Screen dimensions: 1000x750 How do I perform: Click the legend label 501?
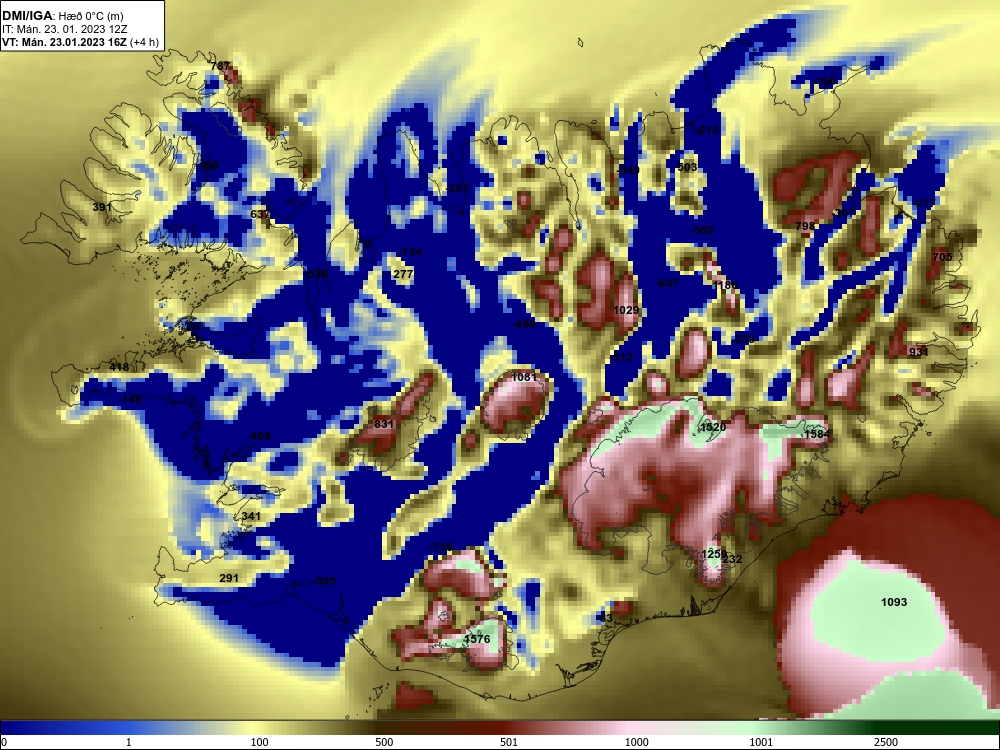click(509, 742)
